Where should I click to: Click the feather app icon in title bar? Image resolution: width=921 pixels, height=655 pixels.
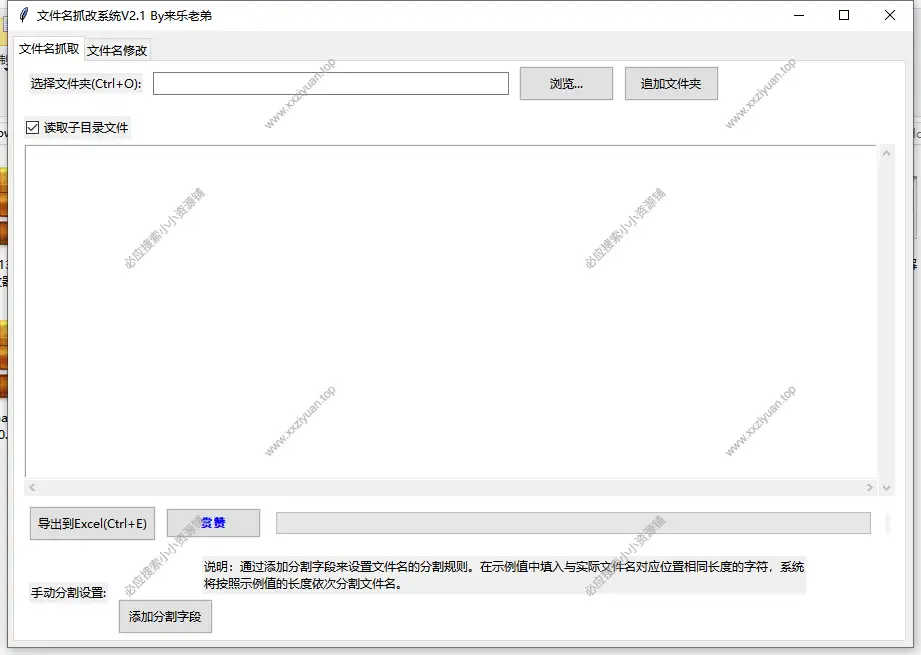click(21, 15)
